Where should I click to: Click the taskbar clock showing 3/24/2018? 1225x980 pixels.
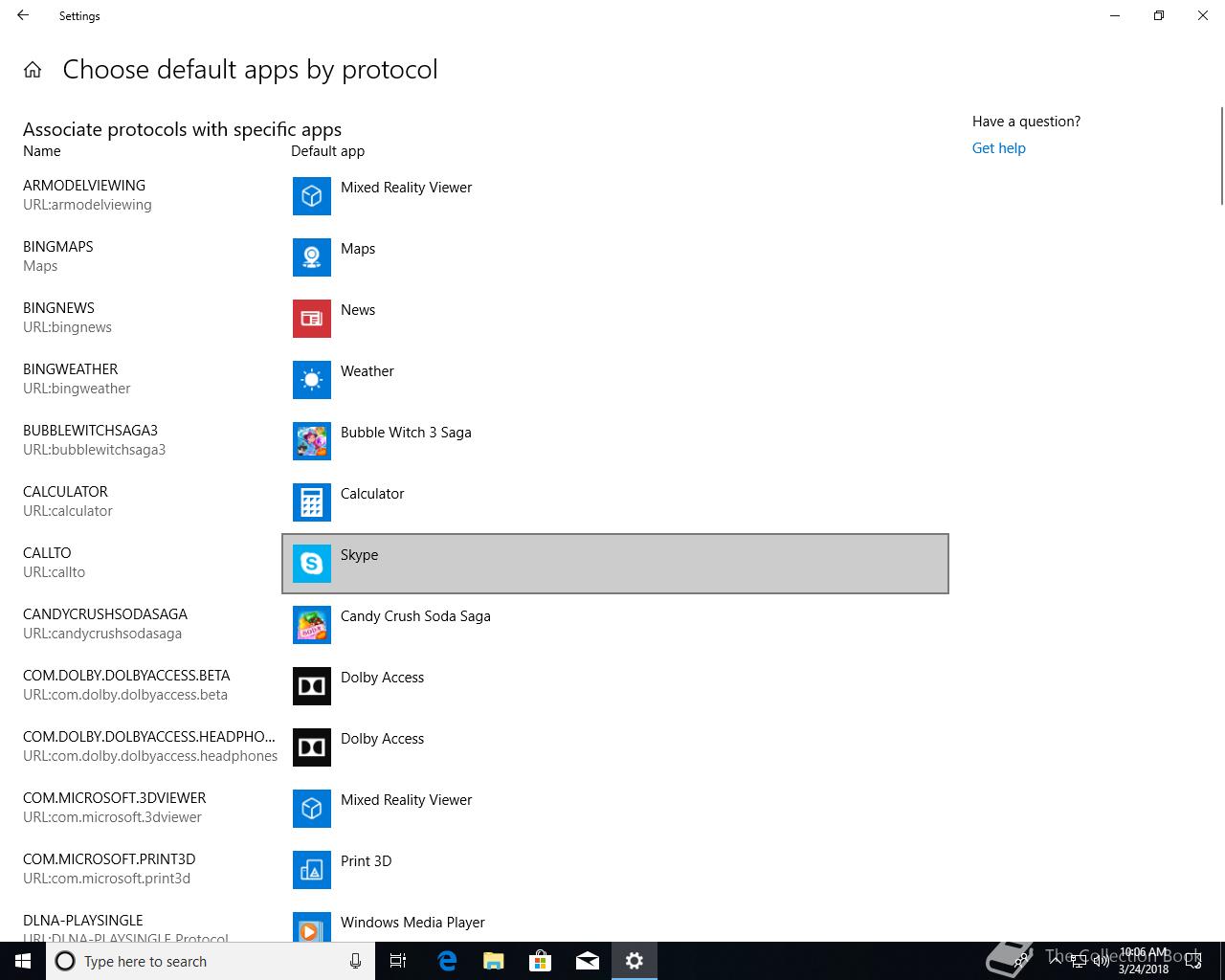click(1144, 961)
